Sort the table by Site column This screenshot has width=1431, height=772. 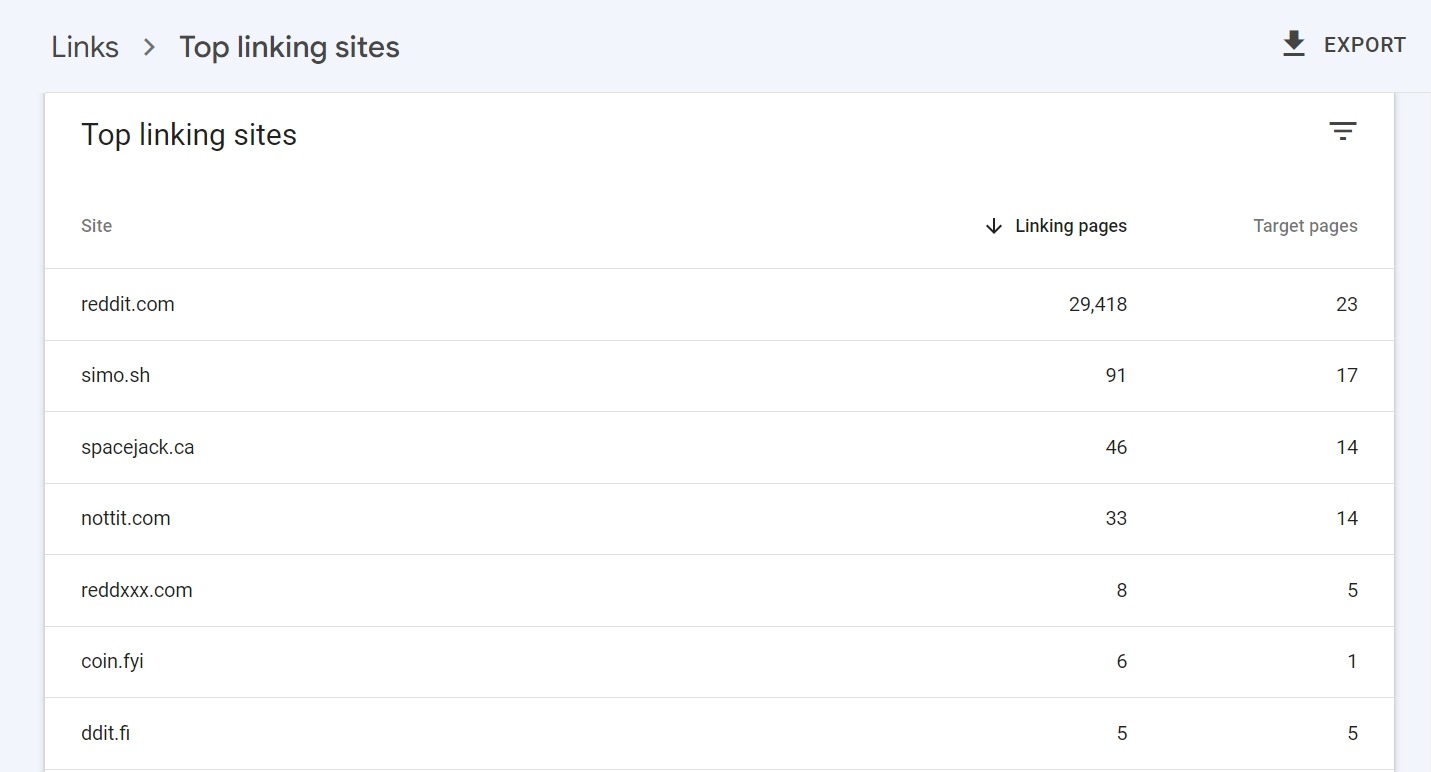tap(96, 226)
